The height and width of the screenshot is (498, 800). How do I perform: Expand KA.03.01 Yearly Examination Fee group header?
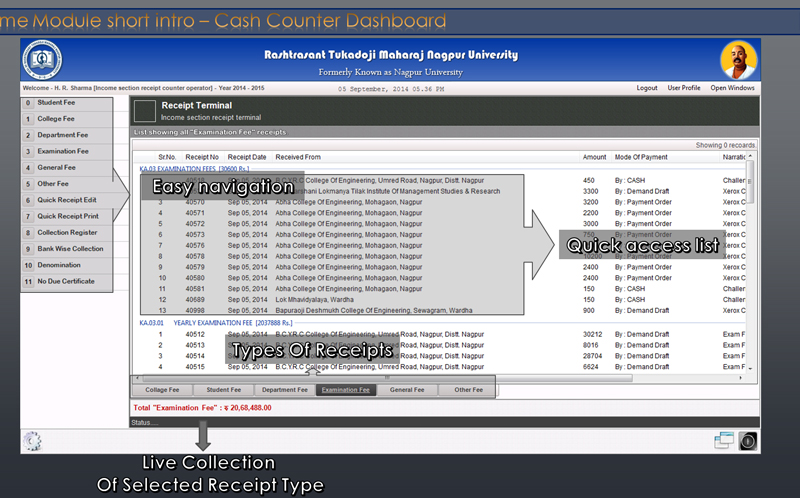216,323
